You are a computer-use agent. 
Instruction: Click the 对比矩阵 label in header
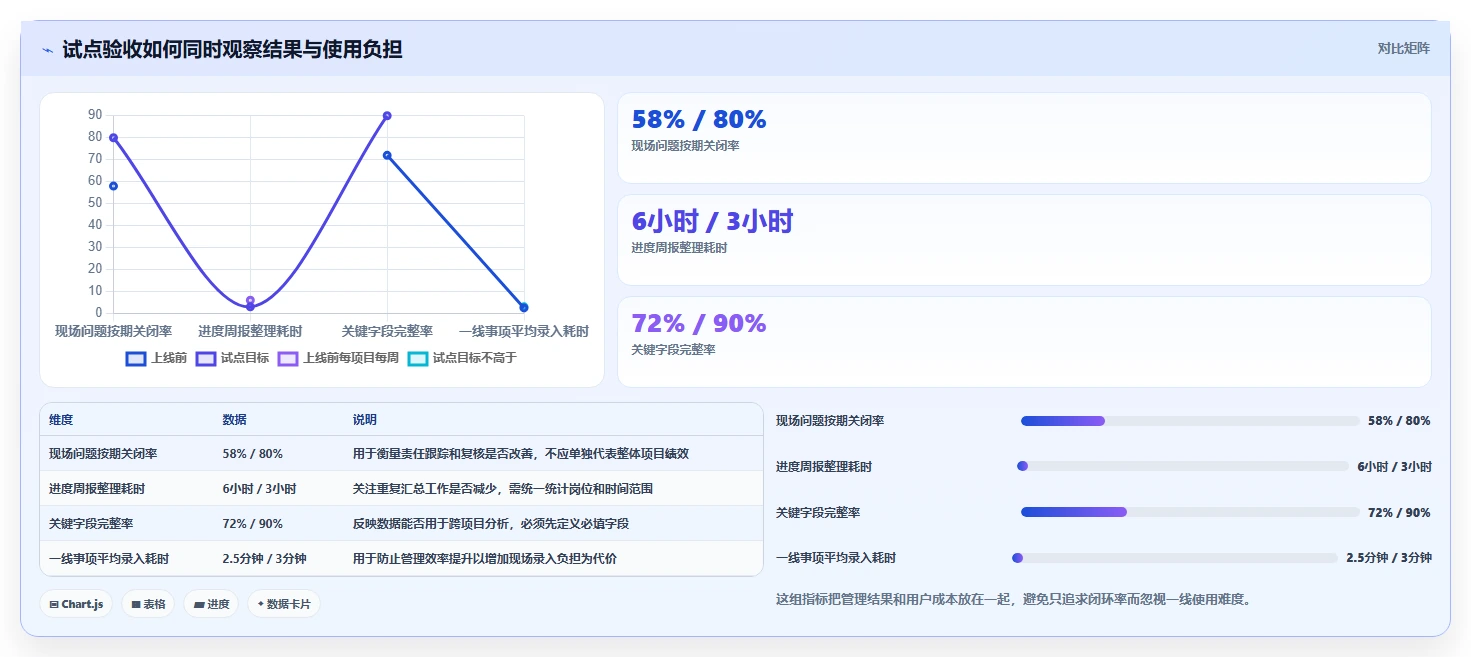tap(1404, 49)
